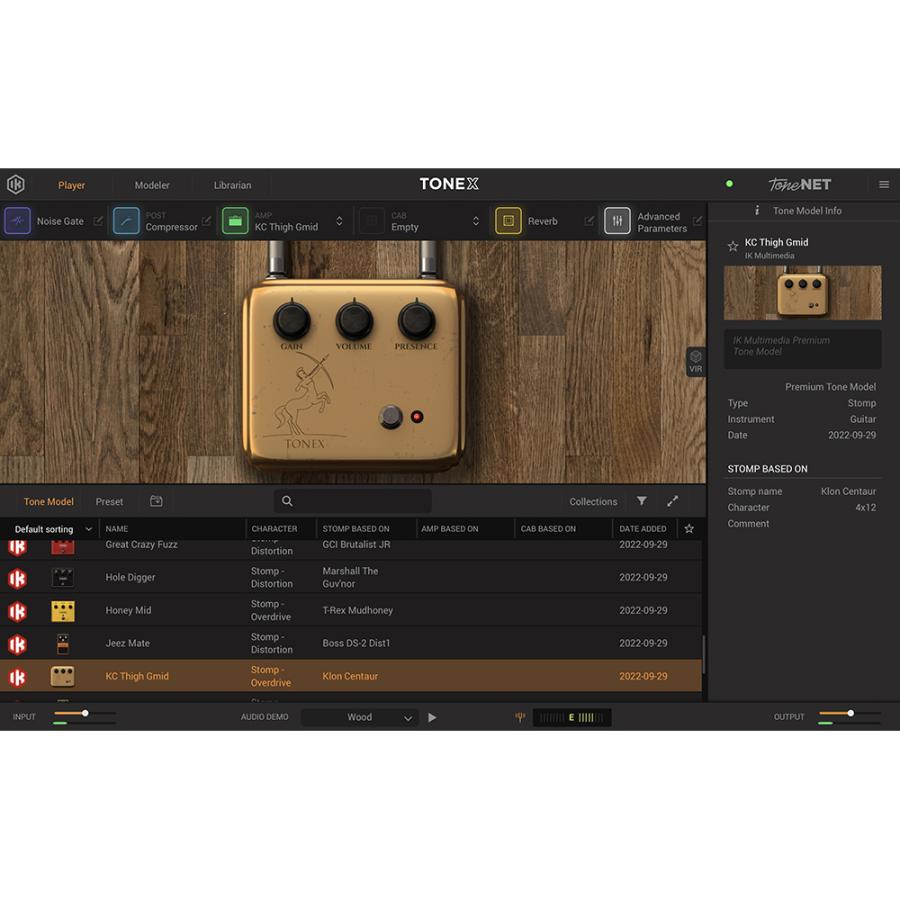This screenshot has height=900, width=900.
Task: Click the Collections button
Action: pyautogui.click(x=593, y=502)
